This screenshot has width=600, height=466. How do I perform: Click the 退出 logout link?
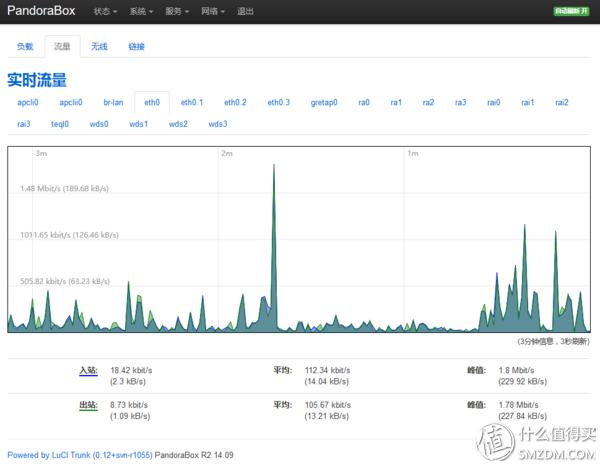245,11
